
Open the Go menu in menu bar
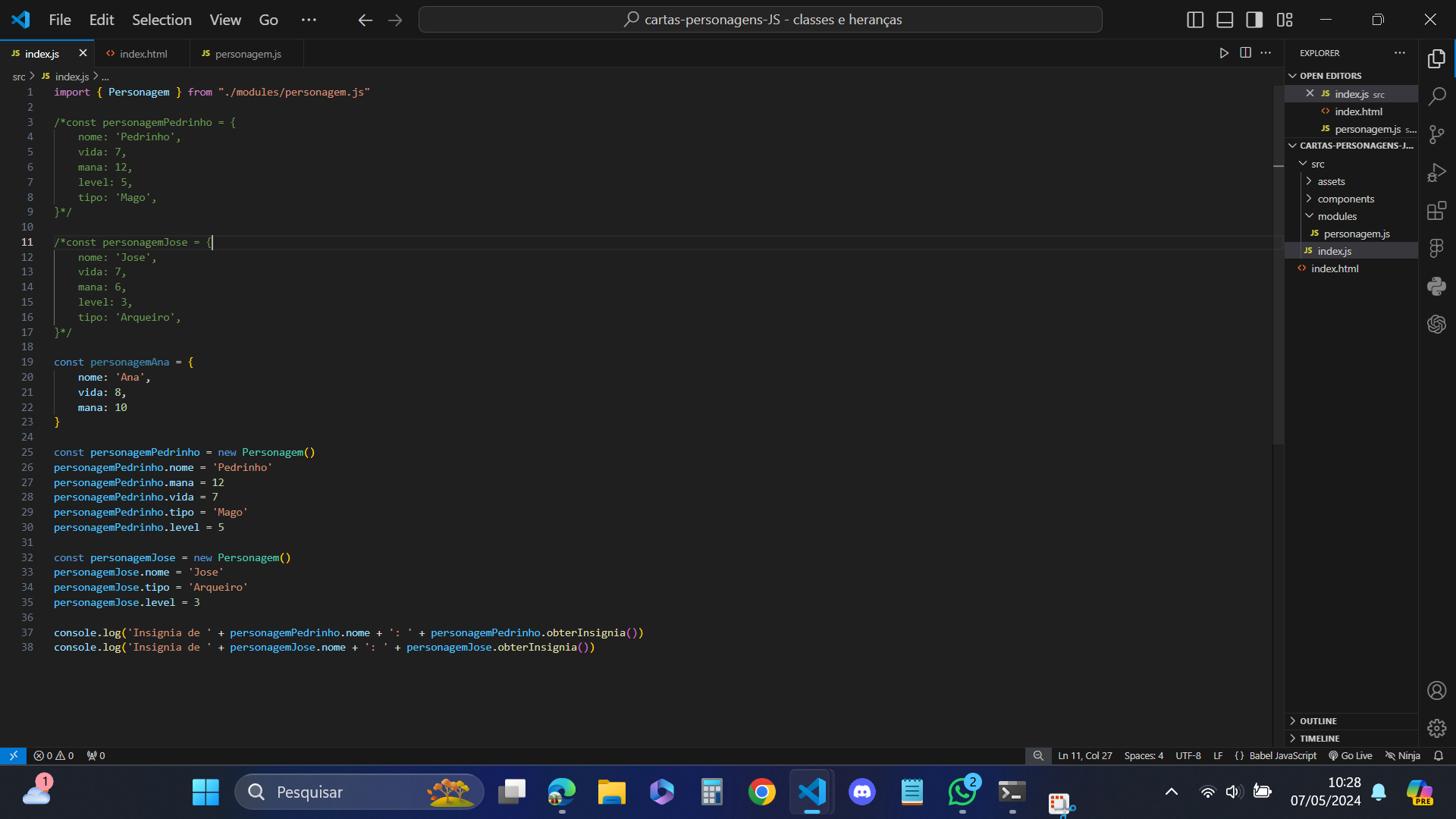tap(269, 19)
